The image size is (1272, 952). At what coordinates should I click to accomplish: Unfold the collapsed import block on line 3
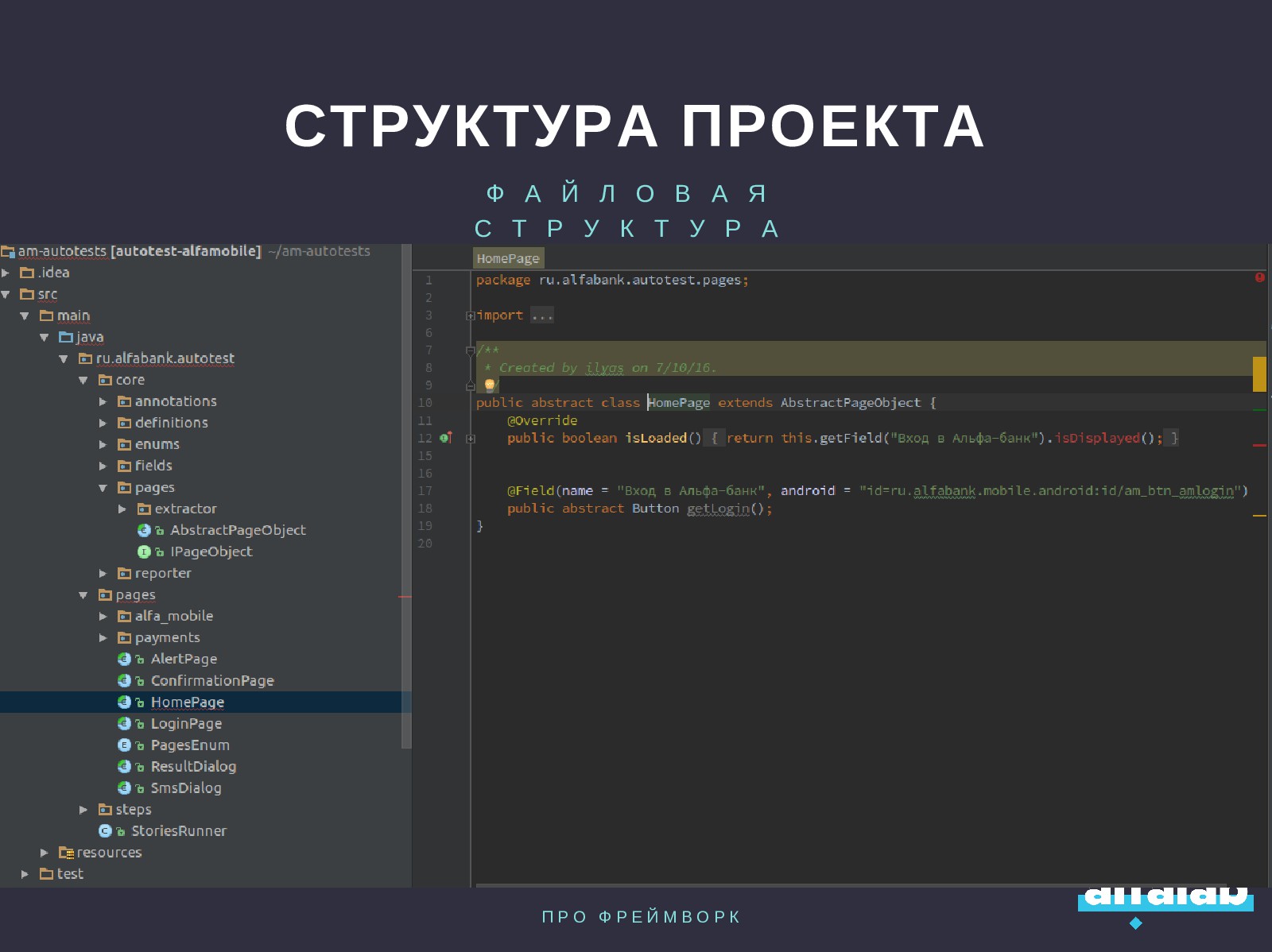(471, 315)
